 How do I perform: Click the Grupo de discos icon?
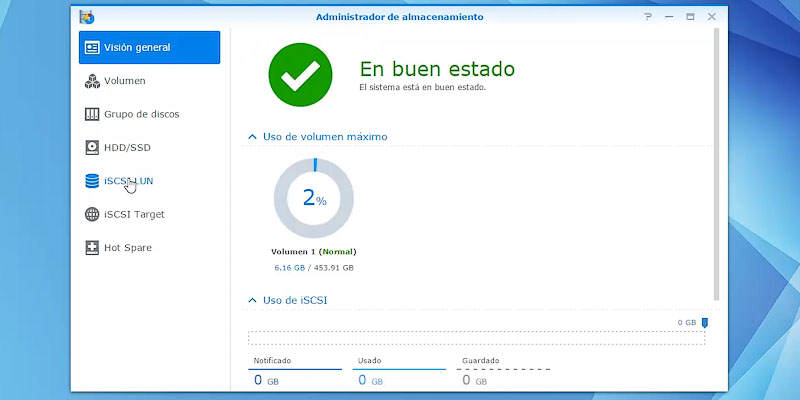(x=92, y=114)
